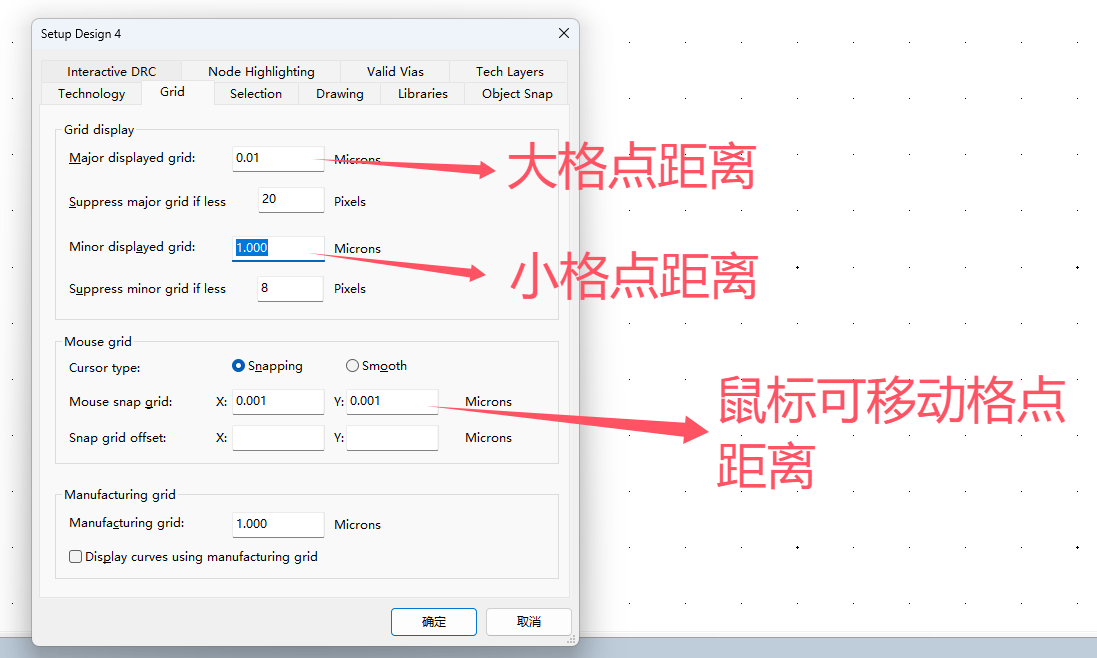Screen dimensions: 1097x658
Task: Click the Suppress major grid if less label
Action: [x=148, y=202]
